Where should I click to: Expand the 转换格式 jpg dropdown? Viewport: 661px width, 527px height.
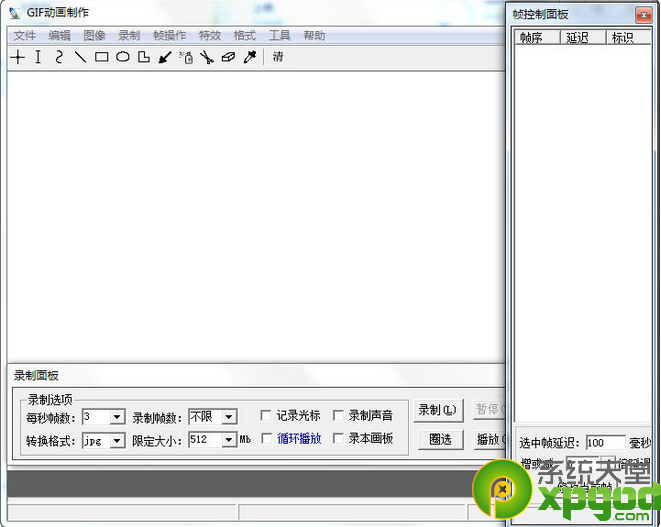[x=117, y=440]
